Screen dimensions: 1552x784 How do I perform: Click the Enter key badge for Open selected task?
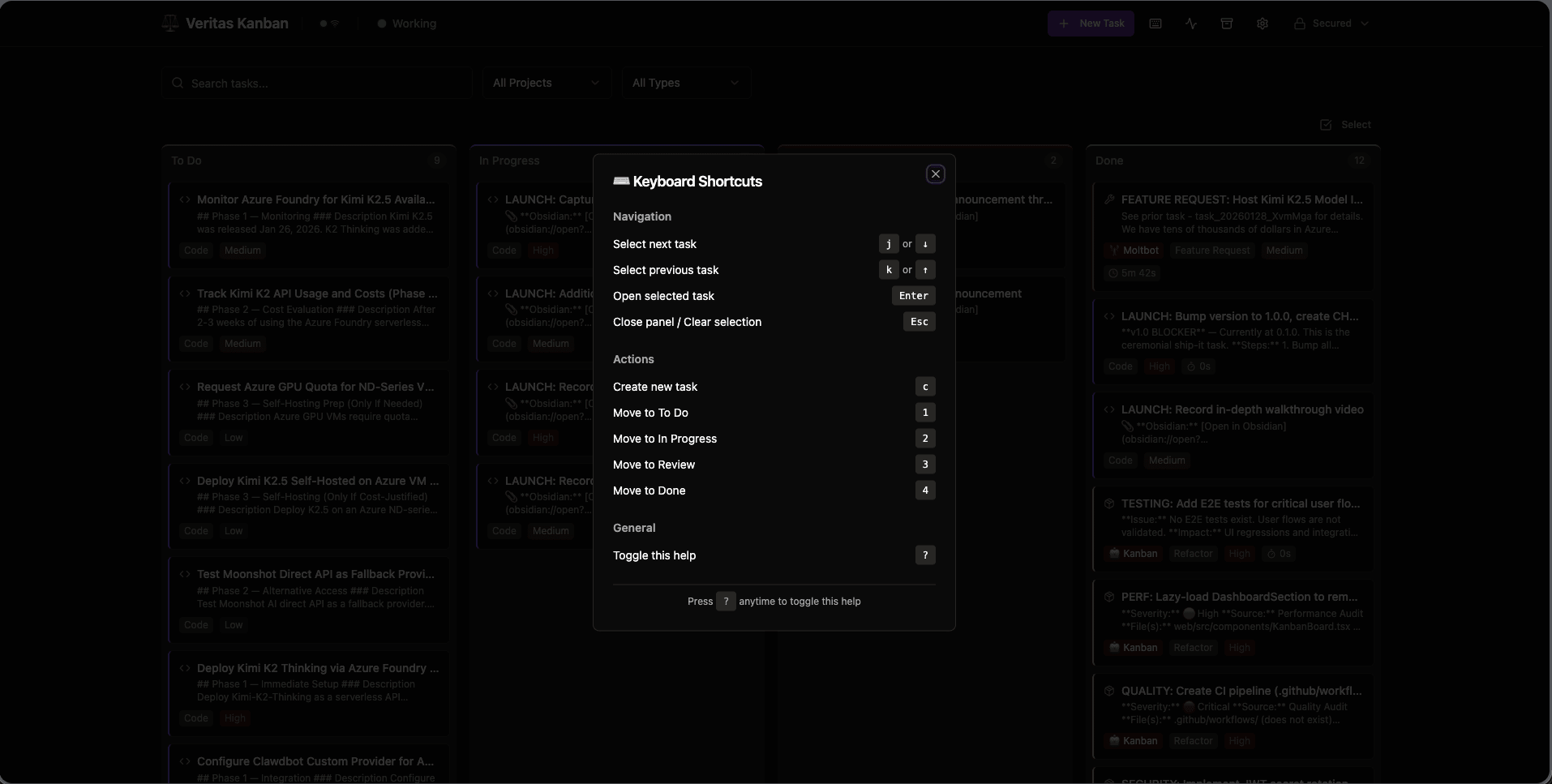[913, 296]
